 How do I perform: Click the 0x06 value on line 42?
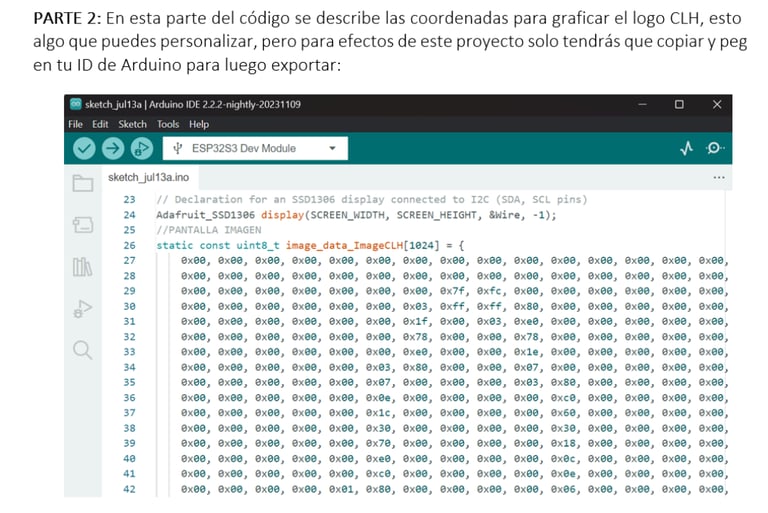point(563,489)
